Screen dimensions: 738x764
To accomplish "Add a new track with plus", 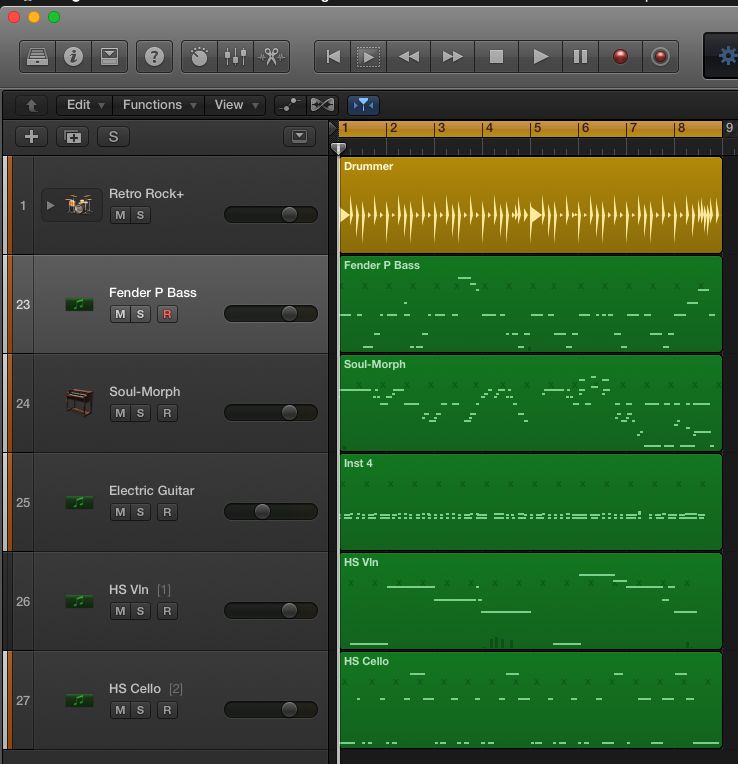I will pos(31,136).
